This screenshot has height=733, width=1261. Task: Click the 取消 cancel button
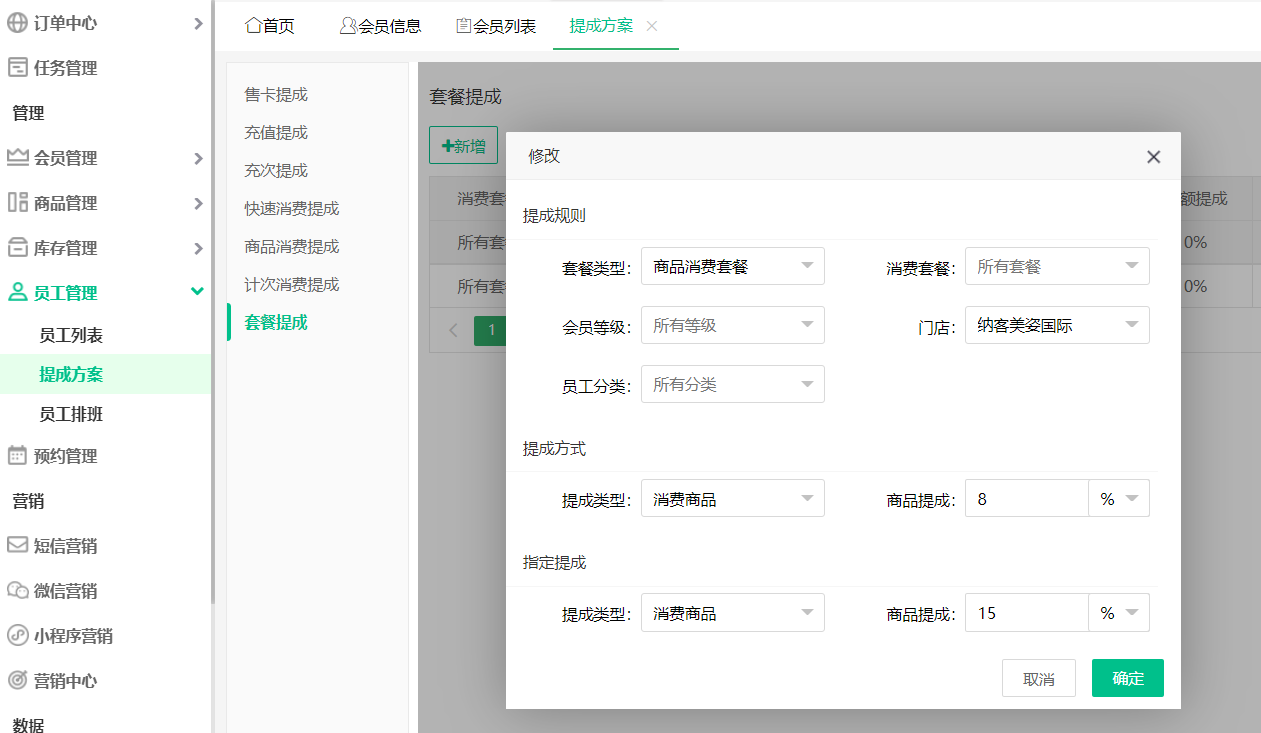coord(1038,677)
